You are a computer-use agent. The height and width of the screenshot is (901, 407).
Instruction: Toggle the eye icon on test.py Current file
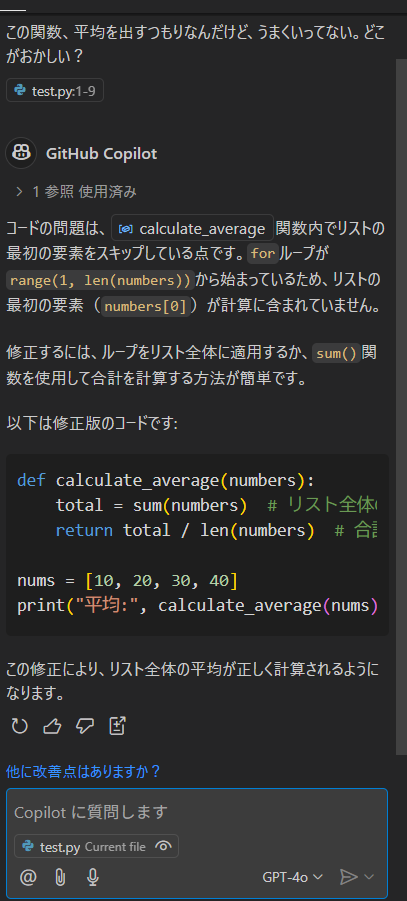click(164, 846)
